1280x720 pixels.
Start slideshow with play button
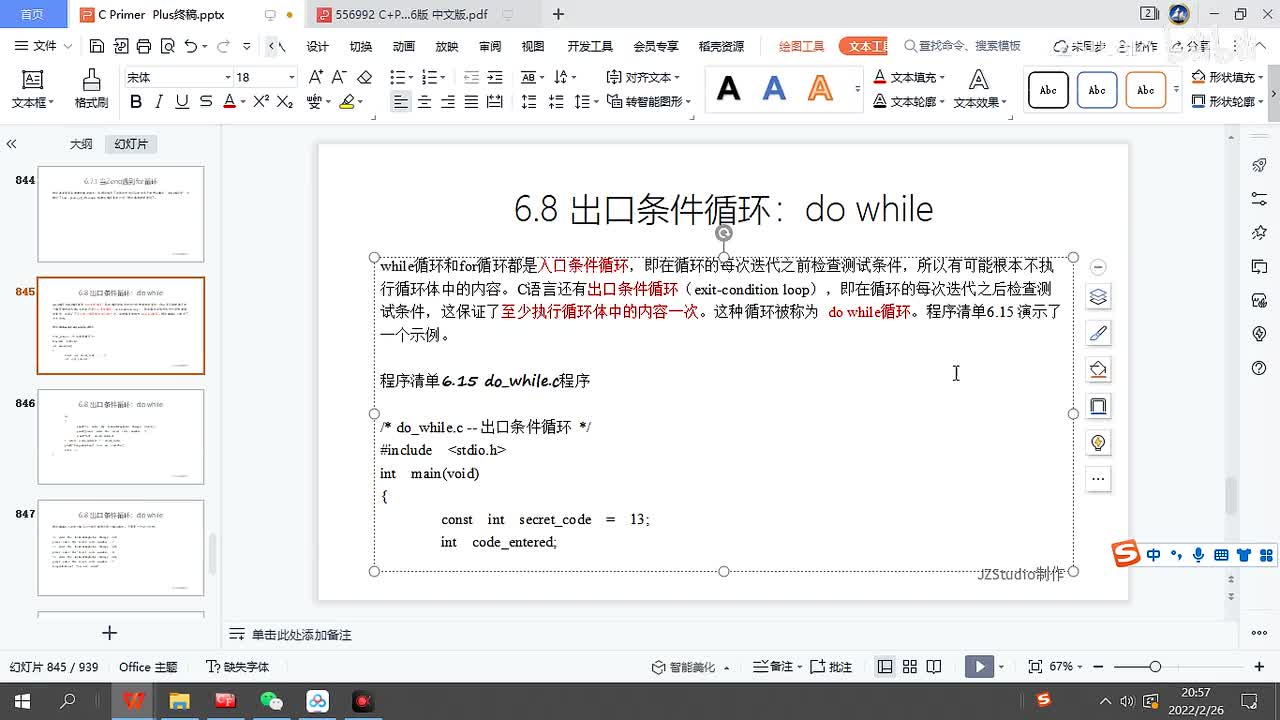tap(979, 667)
